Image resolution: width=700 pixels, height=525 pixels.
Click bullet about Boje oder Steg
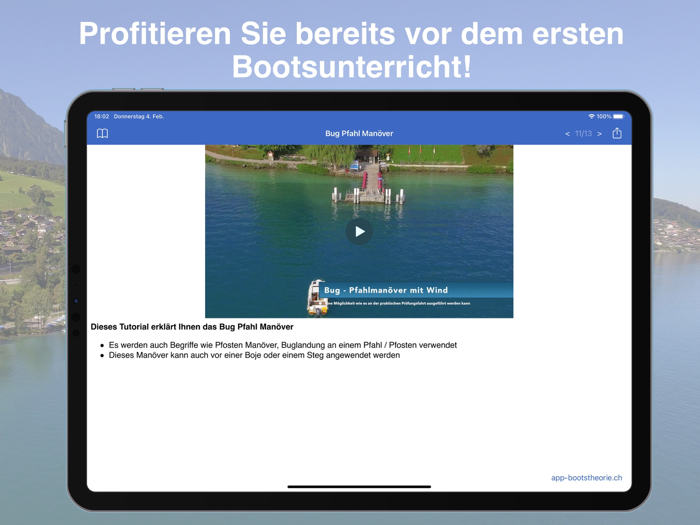pyautogui.click(x=254, y=355)
